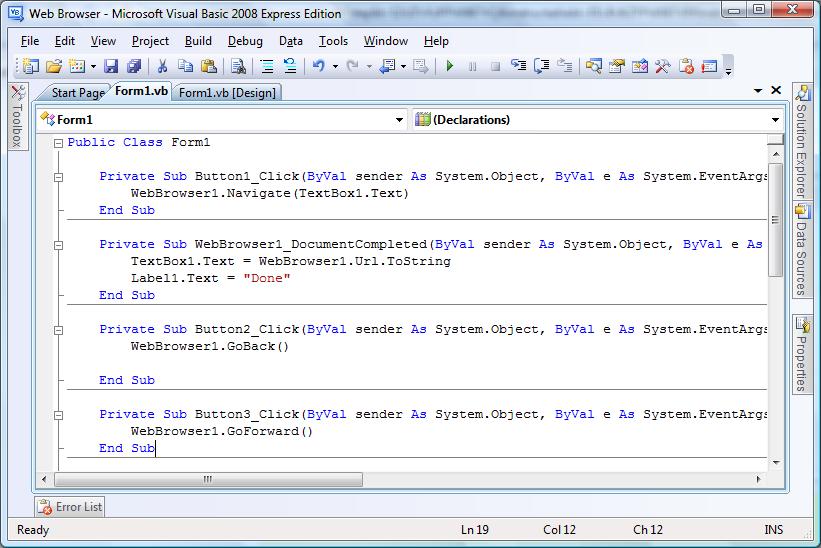Collapse the Public Class Form1 region
The image size is (821, 548).
pos(59,143)
